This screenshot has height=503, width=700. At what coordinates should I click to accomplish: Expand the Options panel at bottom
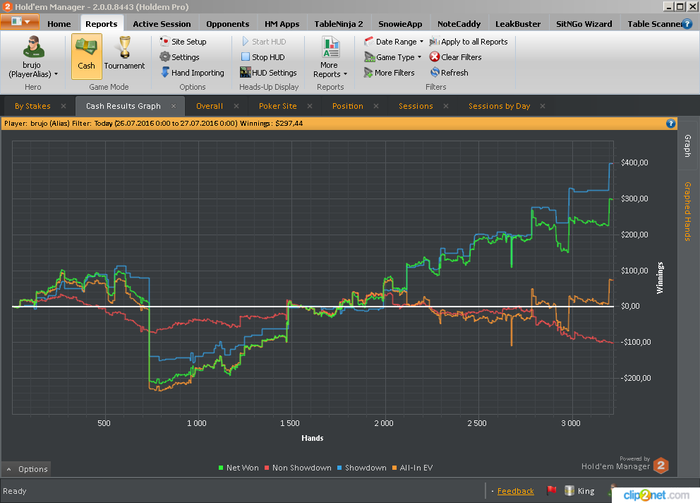[26, 468]
